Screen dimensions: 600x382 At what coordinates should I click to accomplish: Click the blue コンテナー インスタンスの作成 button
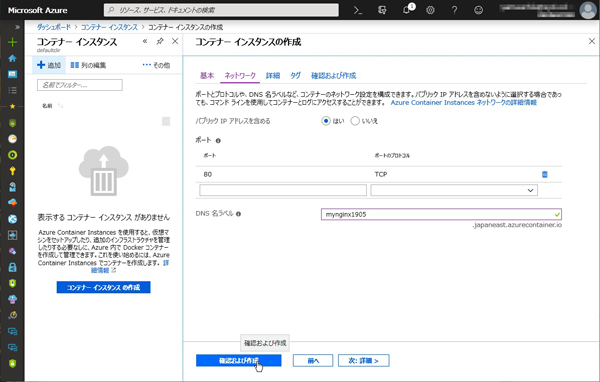pos(103,287)
